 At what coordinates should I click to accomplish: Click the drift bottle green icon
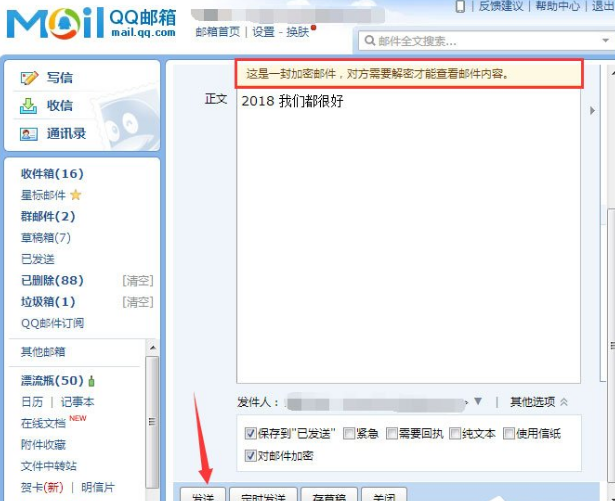(x=91, y=381)
